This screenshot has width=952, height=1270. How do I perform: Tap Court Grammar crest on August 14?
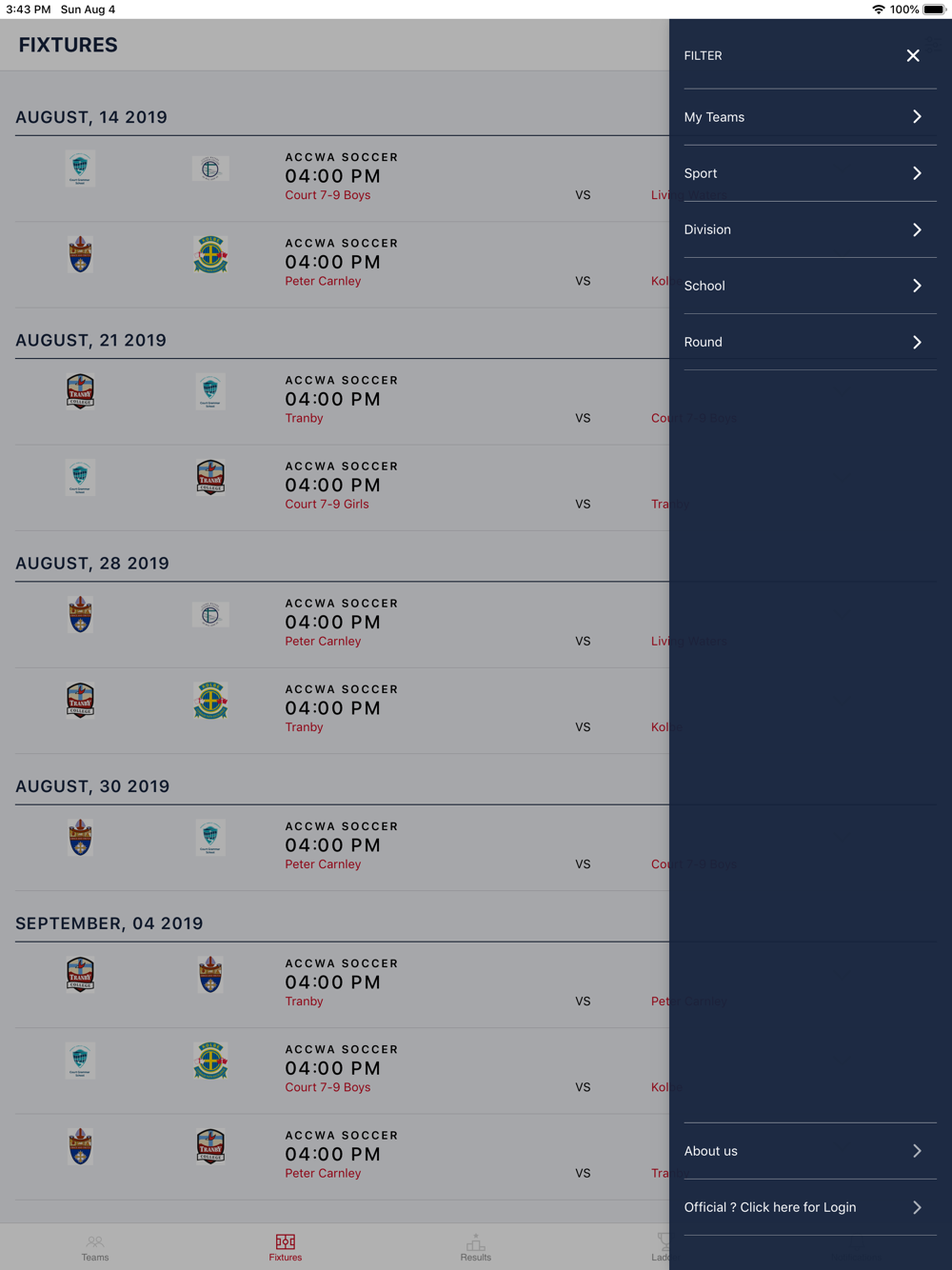point(80,169)
